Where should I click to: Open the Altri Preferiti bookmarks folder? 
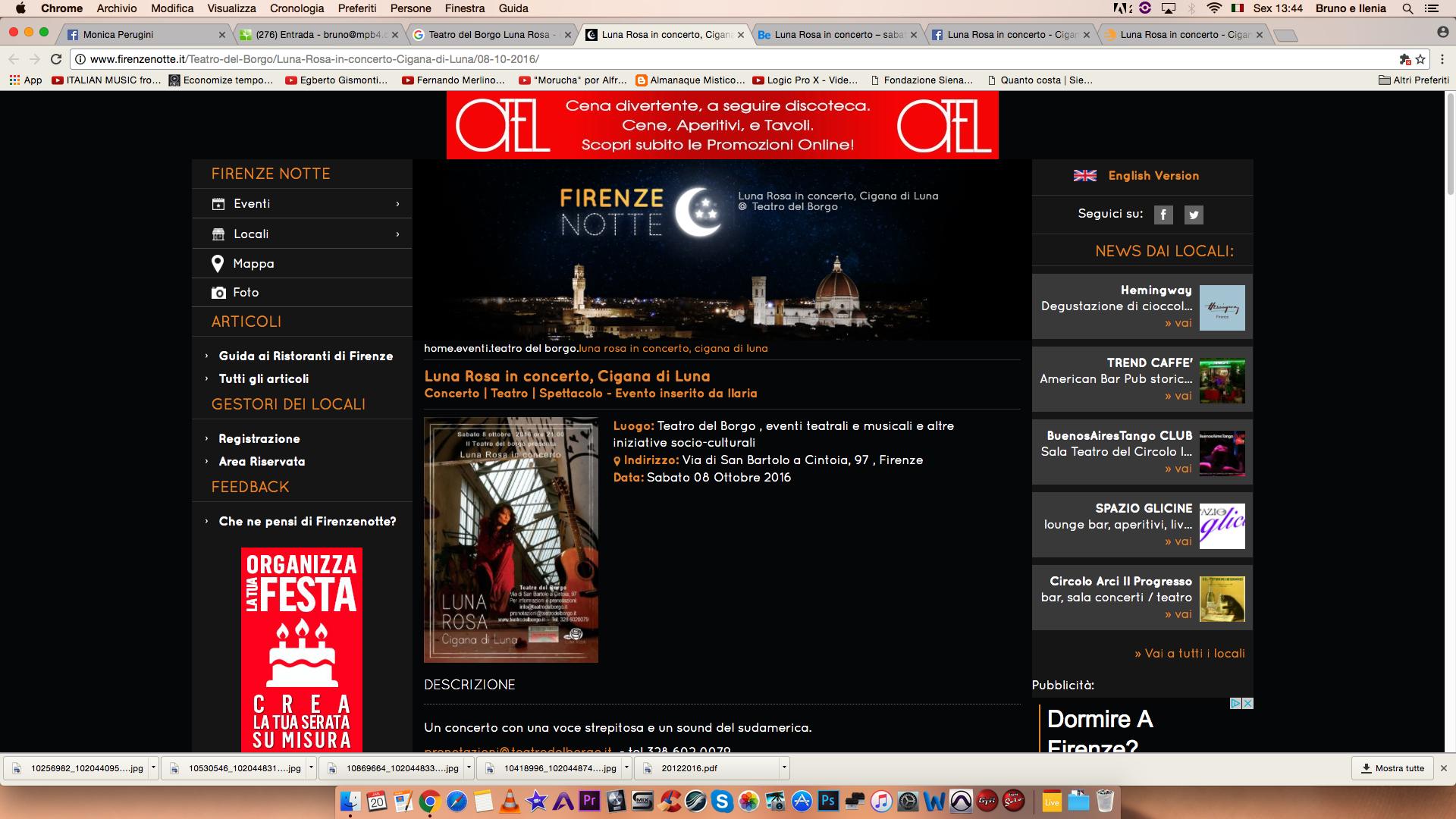pos(1414,80)
